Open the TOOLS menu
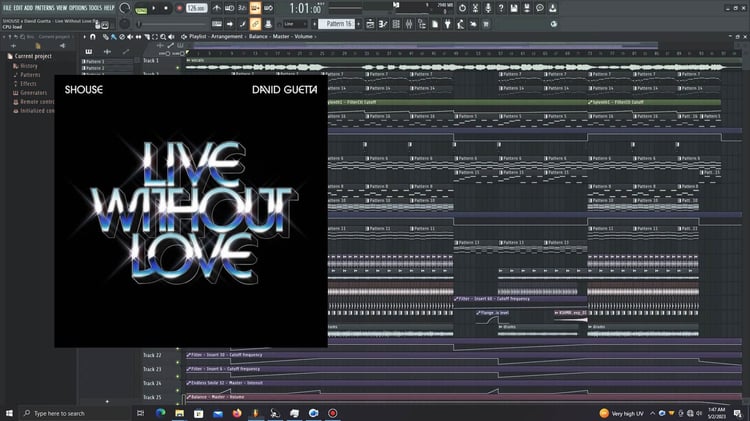The width and height of the screenshot is (750, 421). 95,8
